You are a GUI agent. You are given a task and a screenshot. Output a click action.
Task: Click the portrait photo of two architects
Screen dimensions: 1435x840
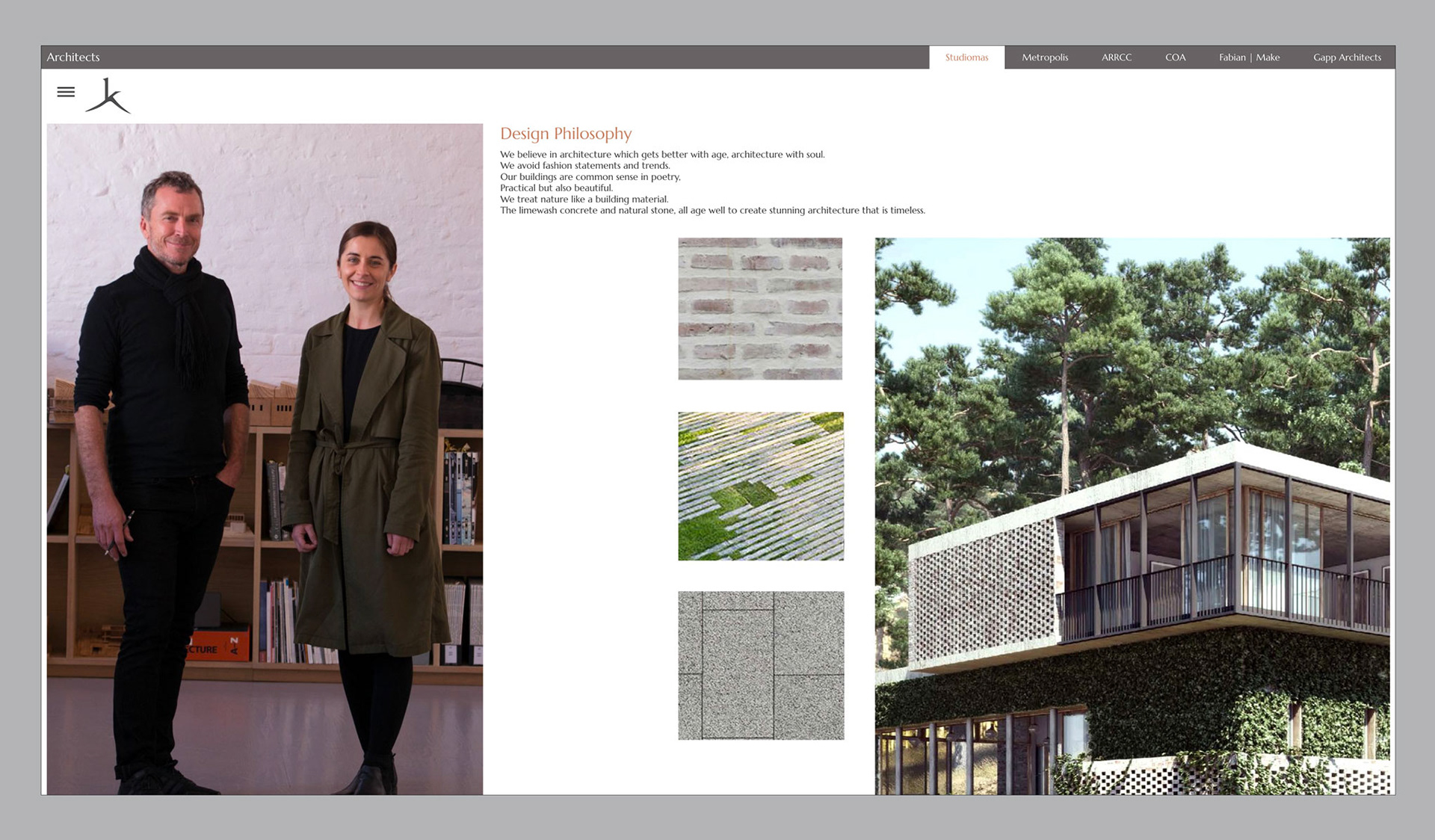tap(265, 459)
